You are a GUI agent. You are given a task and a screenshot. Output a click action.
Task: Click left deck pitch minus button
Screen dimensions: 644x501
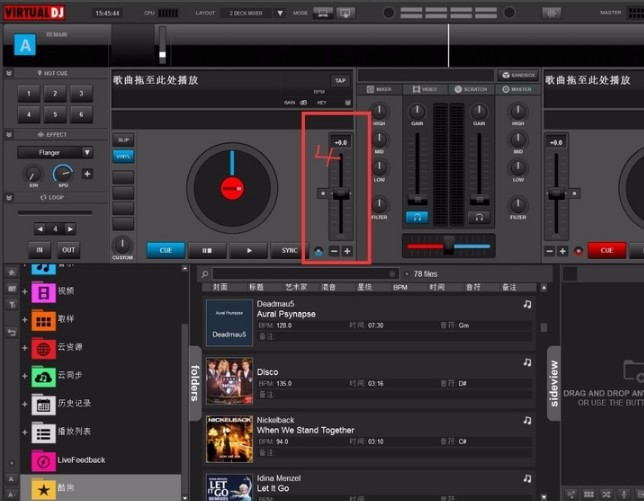pos(334,251)
